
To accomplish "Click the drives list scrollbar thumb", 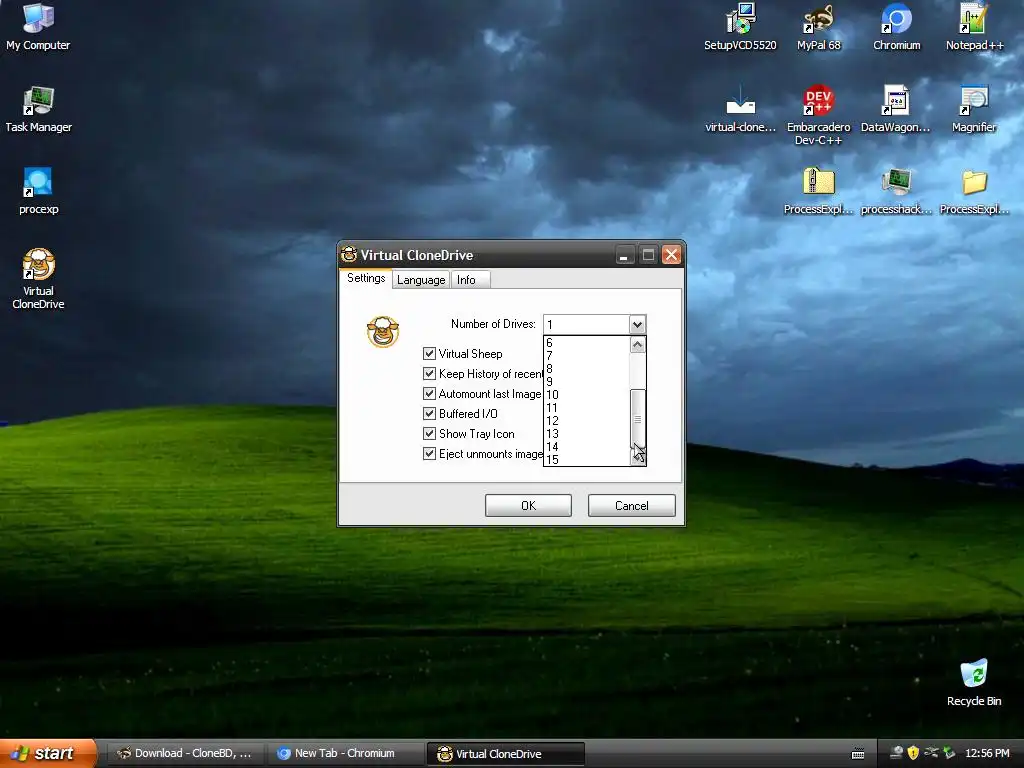I will 638,419.
